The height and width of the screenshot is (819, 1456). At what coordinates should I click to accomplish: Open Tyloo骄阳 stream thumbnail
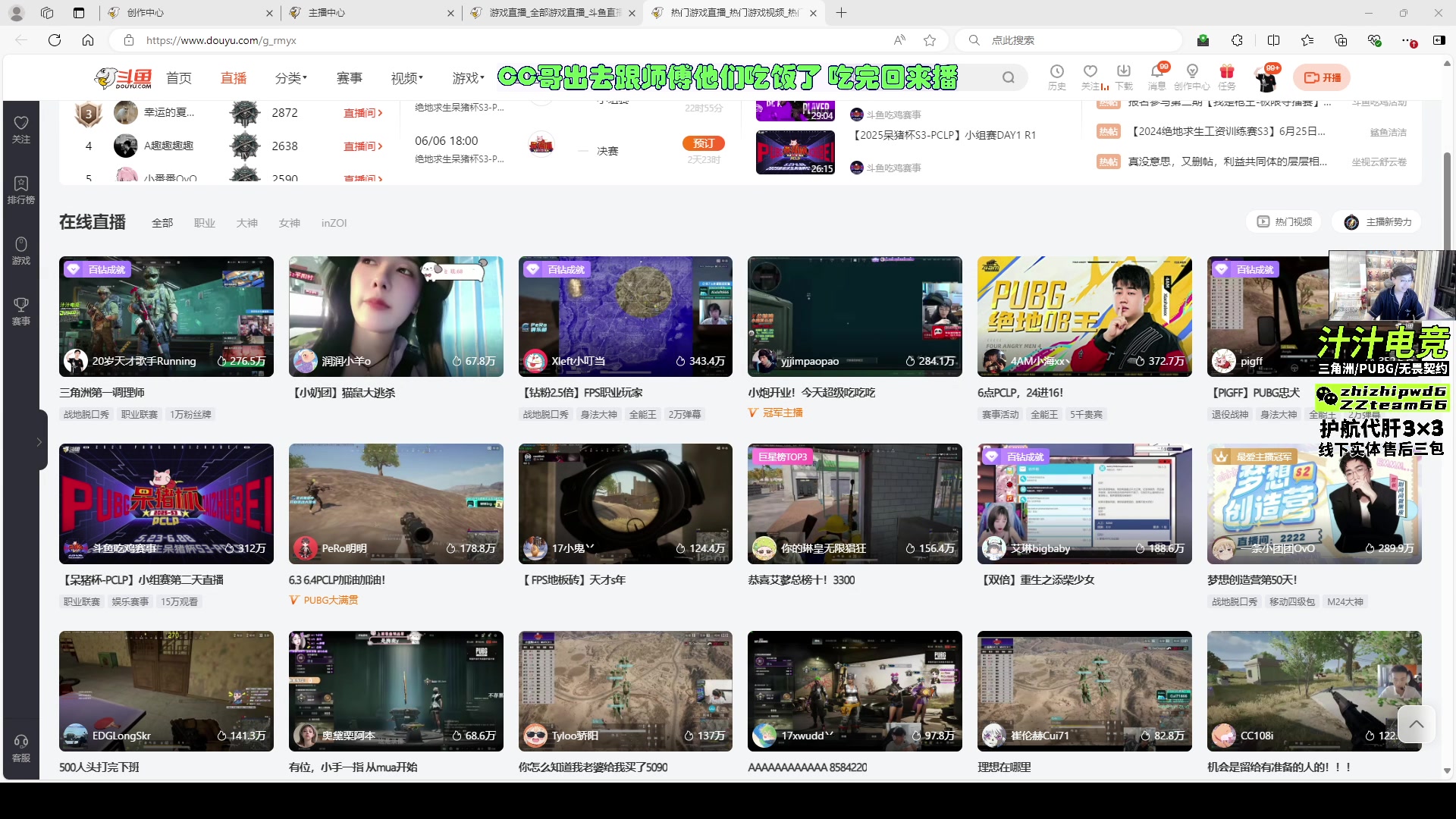(625, 691)
